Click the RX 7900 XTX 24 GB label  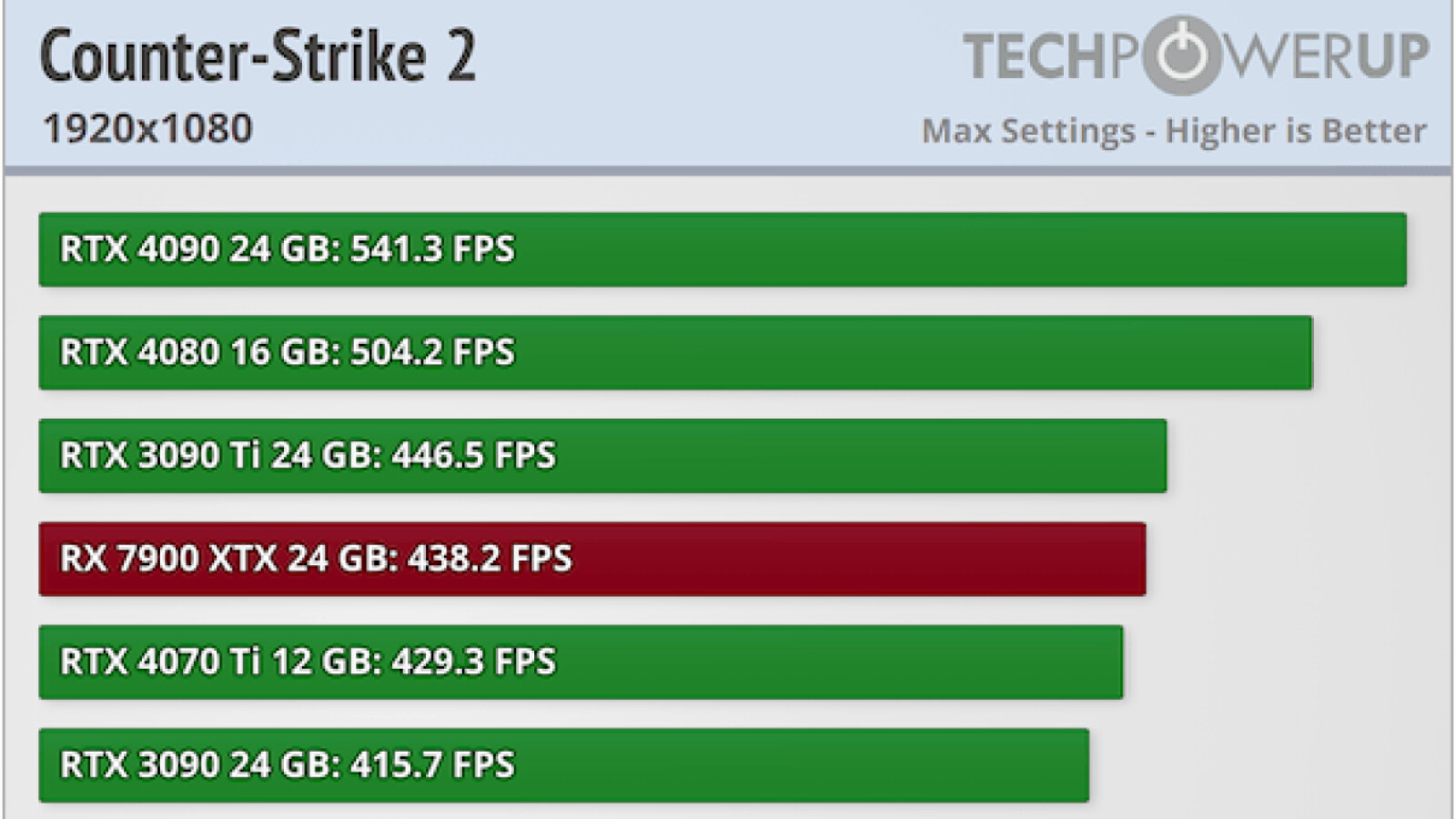point(227,559)
